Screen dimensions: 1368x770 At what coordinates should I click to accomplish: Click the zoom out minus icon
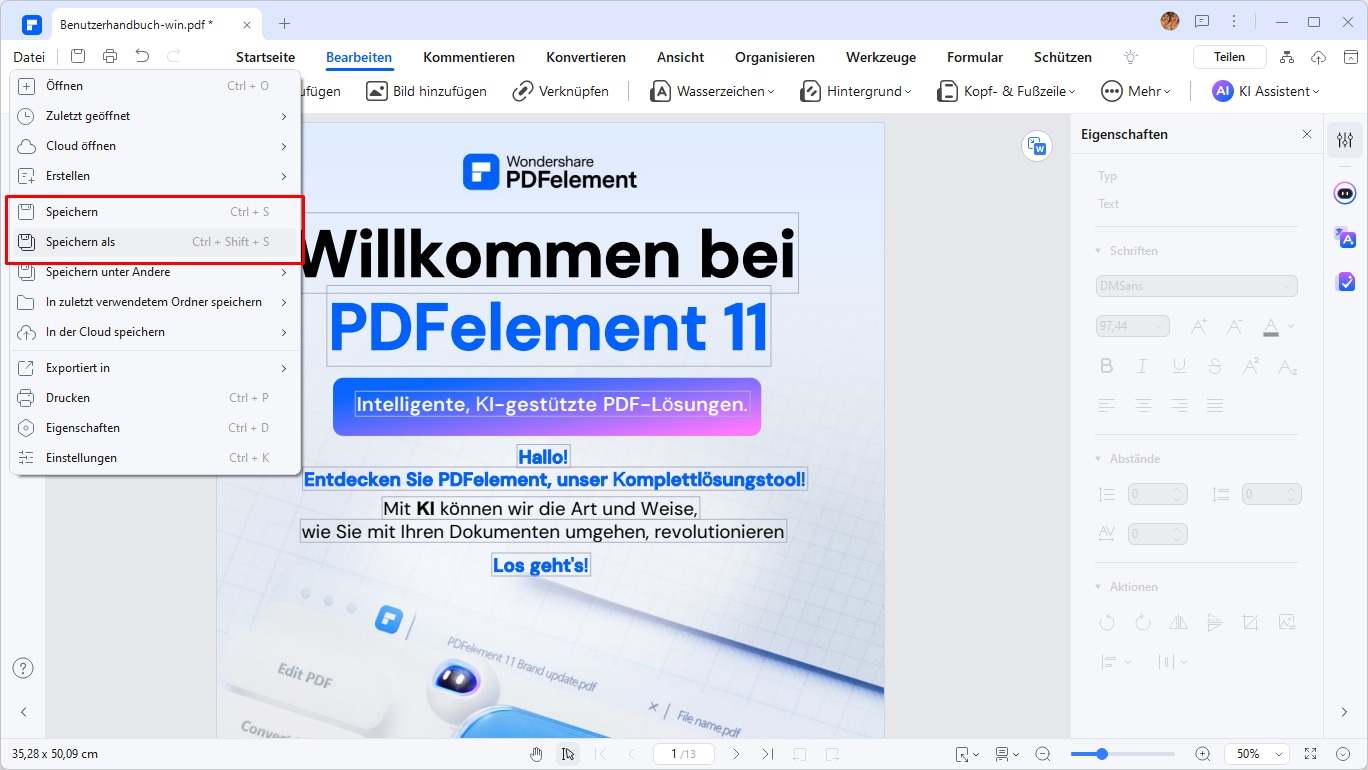pyautogui.click(x=1043, y=754)
